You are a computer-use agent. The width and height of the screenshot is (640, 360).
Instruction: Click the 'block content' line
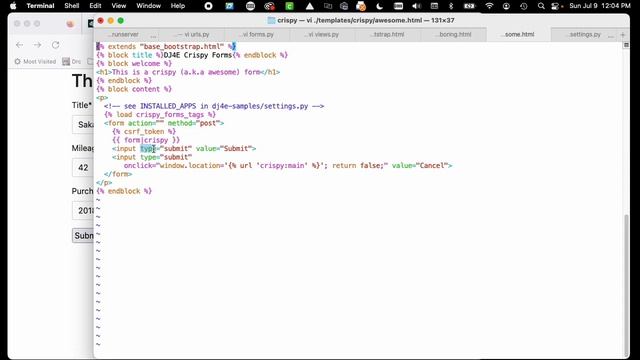(x=134, y=89)
